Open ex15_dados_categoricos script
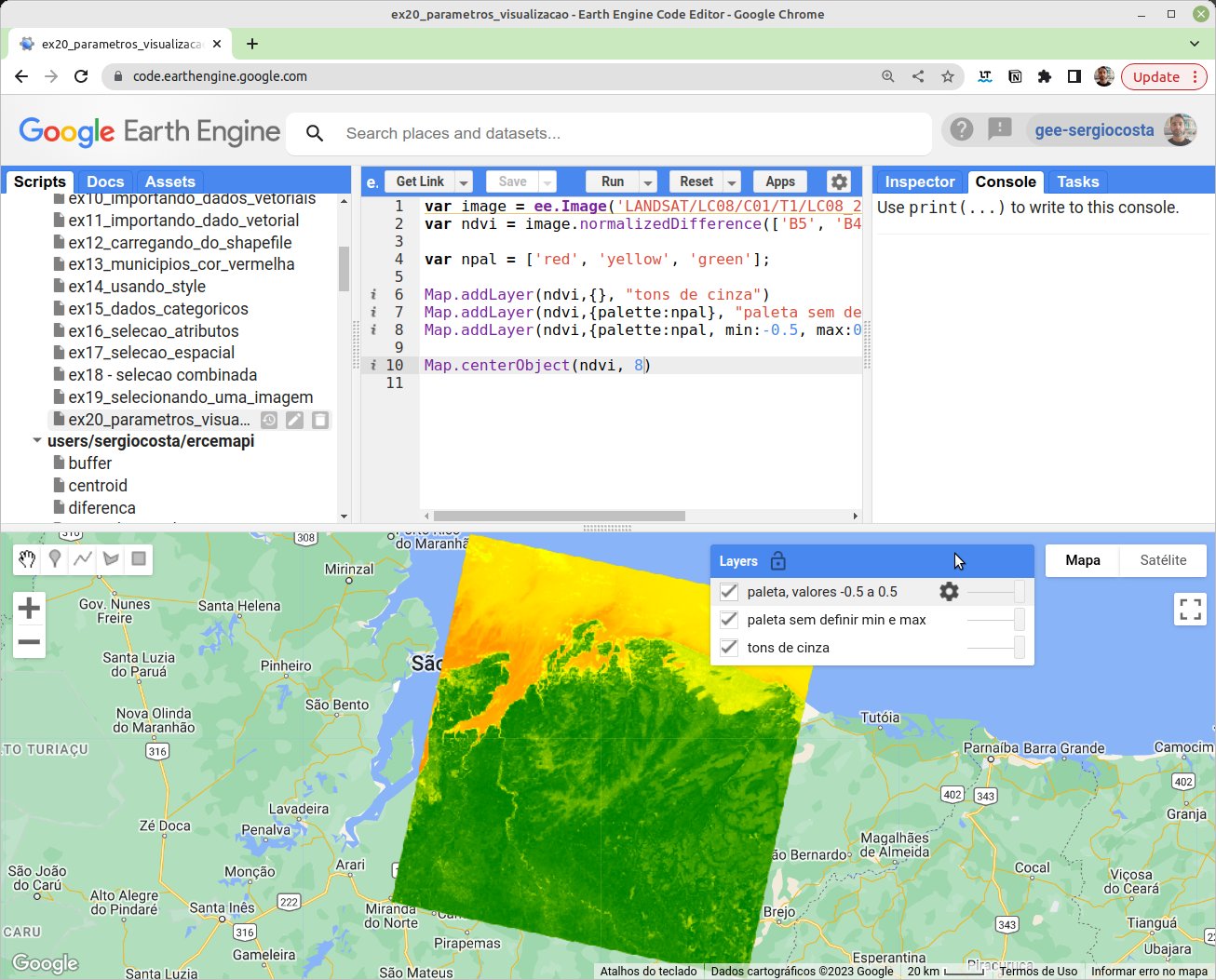Viewport: 1216px width, 980px height. [158, 309]
